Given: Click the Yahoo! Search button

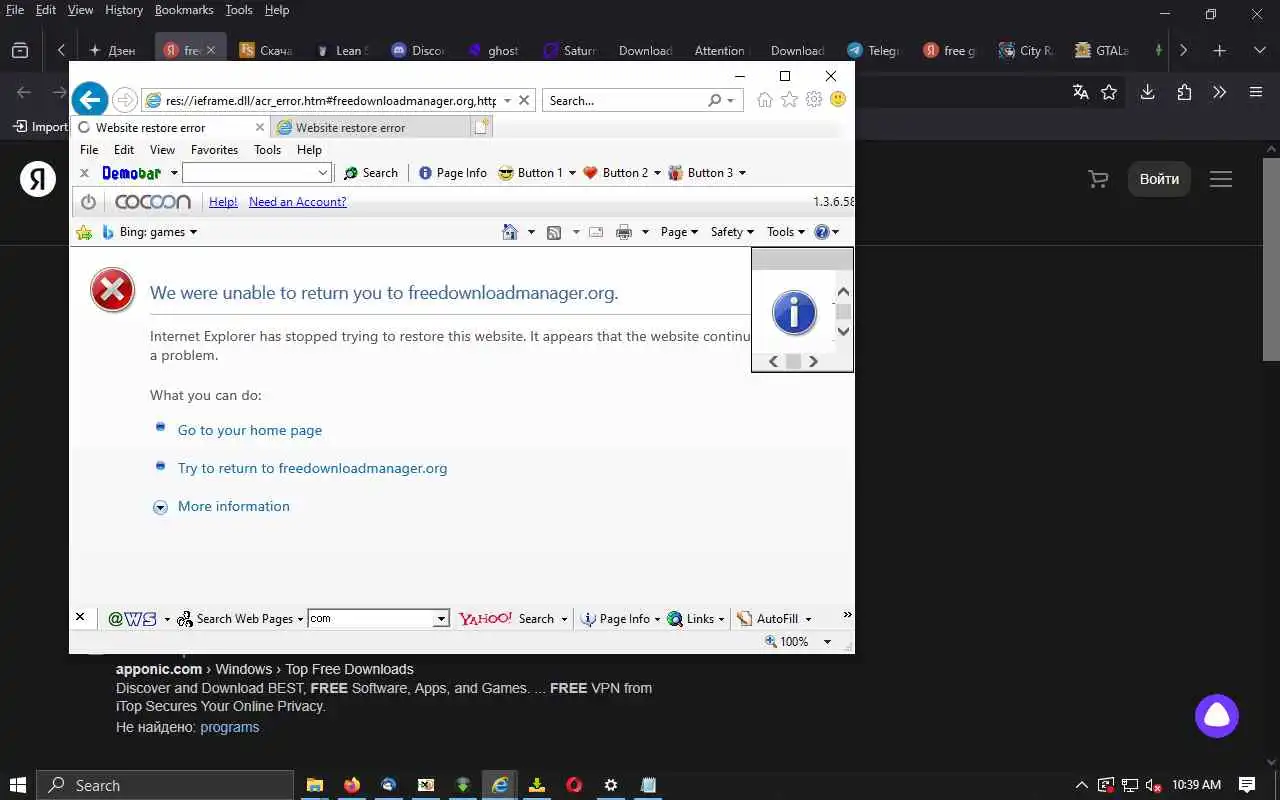Looking at the screenshot, I should coord(506,619).
